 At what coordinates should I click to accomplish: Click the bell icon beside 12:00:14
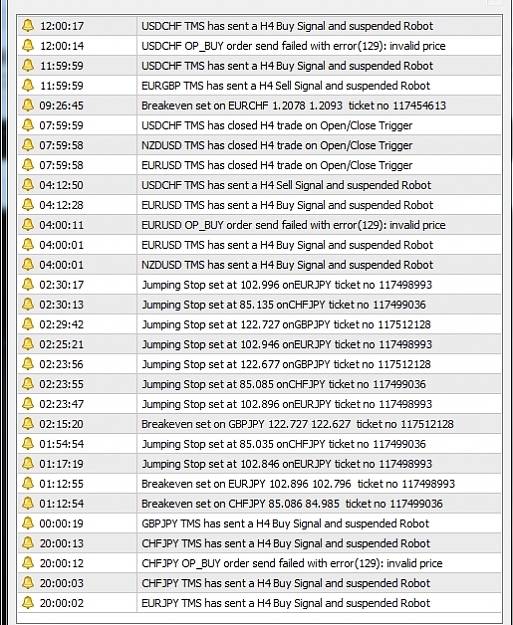pos(28,45)
